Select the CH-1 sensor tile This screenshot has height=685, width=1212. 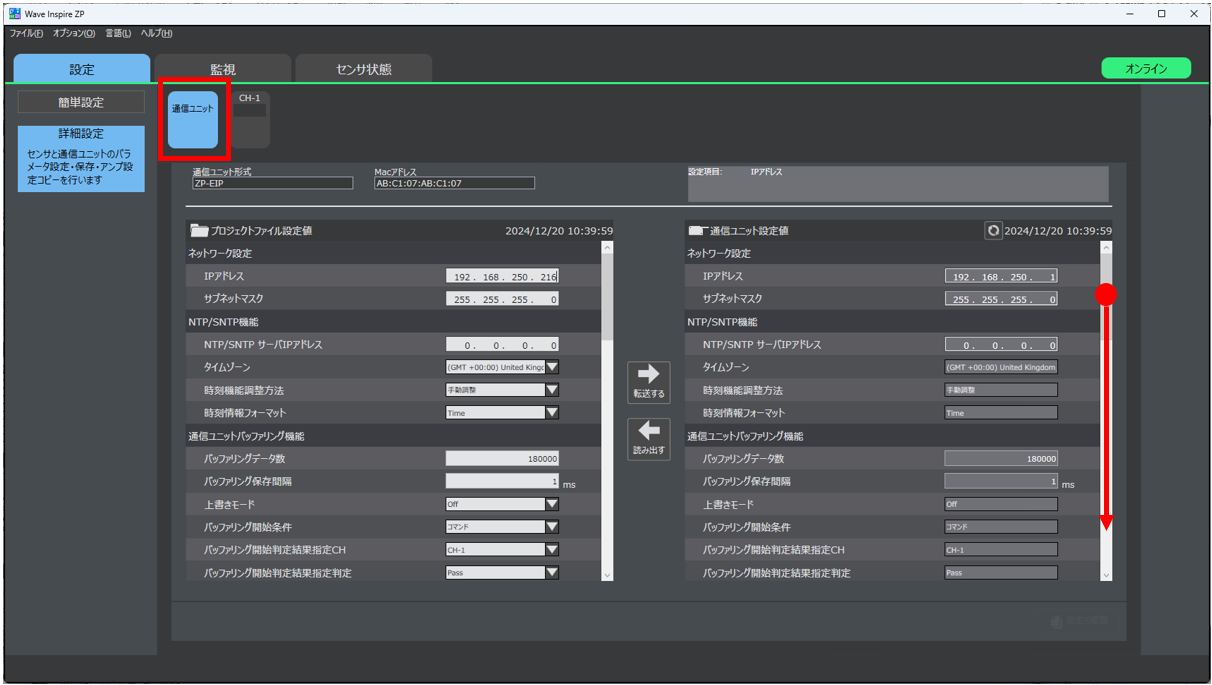click(x=251, y=120)
